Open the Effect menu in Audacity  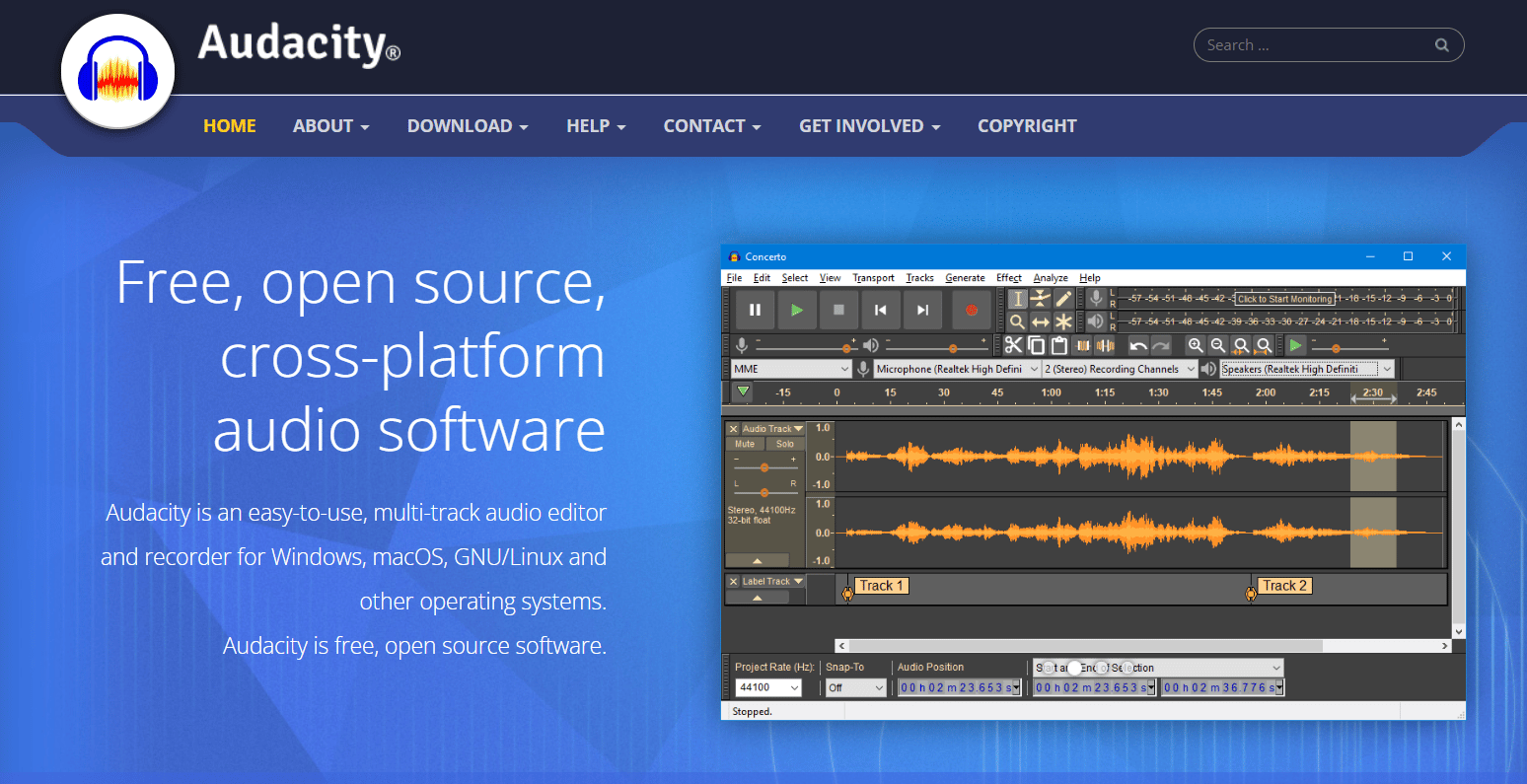(1009, 278)
